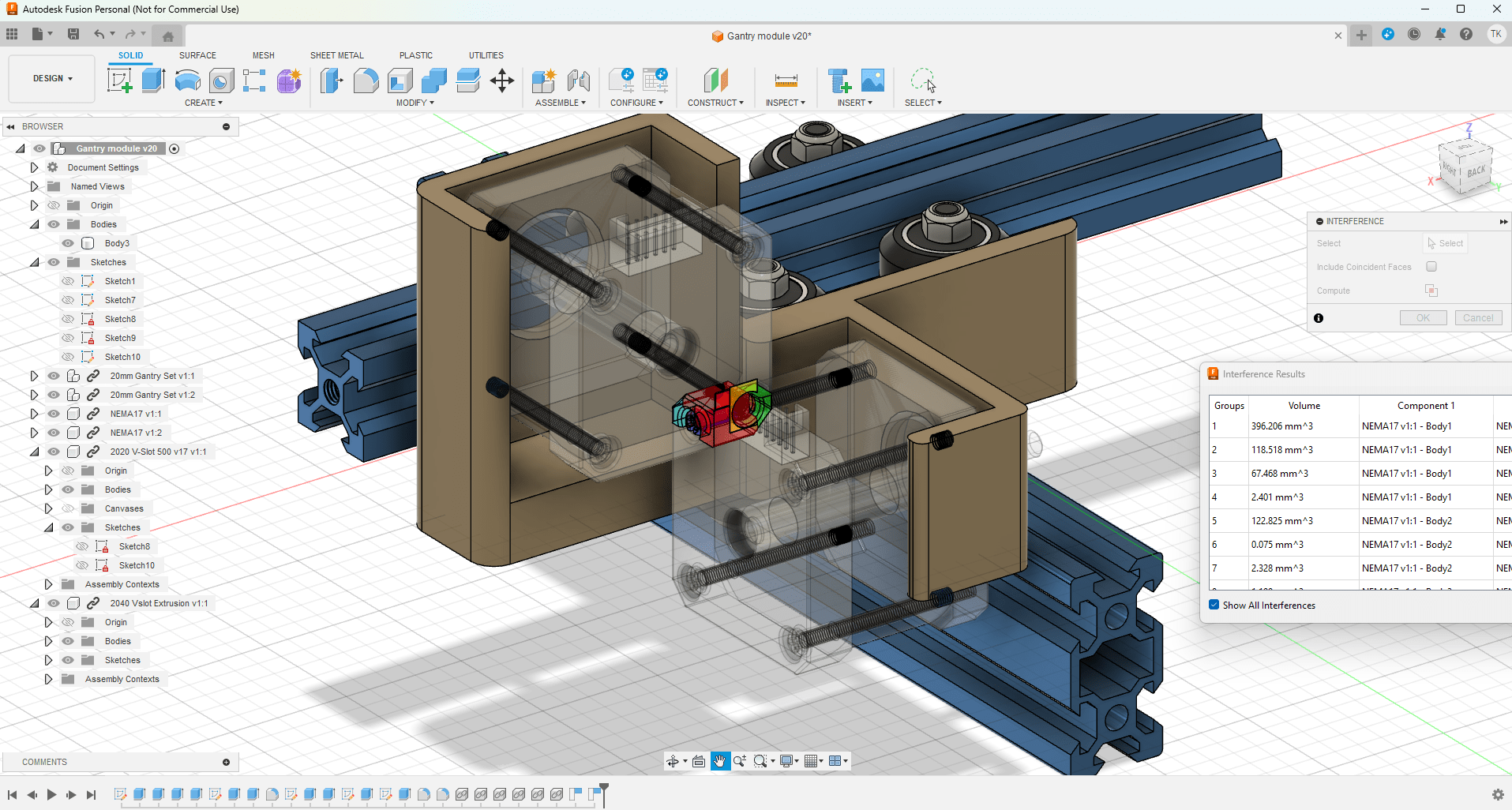Click the Measure inspect icon
Screen dimensions: 1512x810
[x=786, y=81]
